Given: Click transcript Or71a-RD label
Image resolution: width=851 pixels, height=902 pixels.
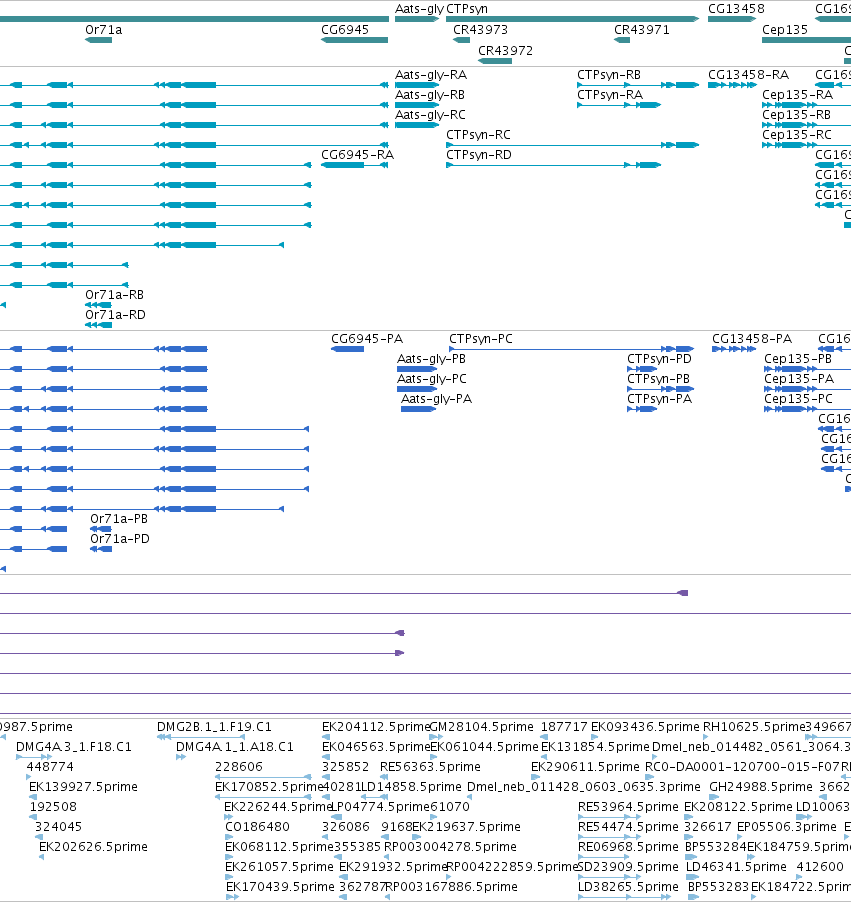Looking at the screenshot, I should coord(115,315).
